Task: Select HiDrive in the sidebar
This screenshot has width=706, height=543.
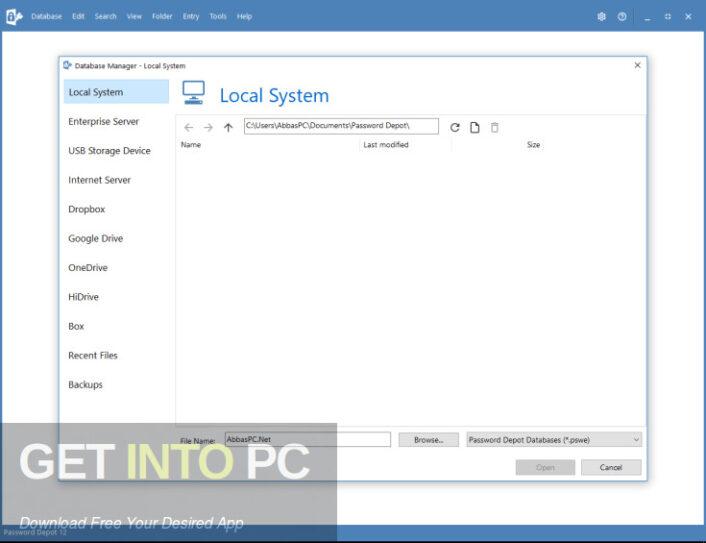Action: point(83,297)
